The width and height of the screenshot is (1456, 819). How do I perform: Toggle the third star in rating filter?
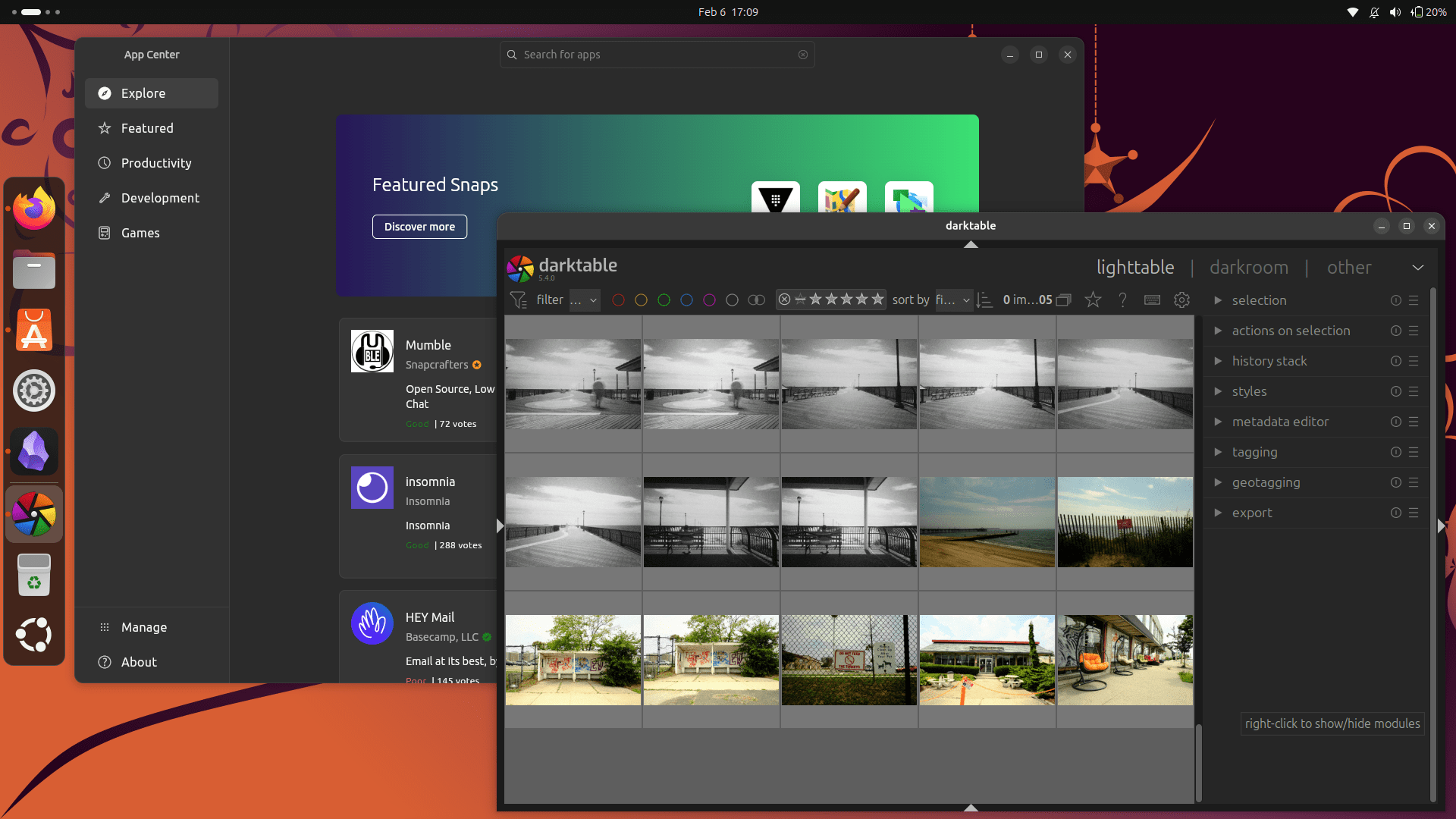point(847,300)
